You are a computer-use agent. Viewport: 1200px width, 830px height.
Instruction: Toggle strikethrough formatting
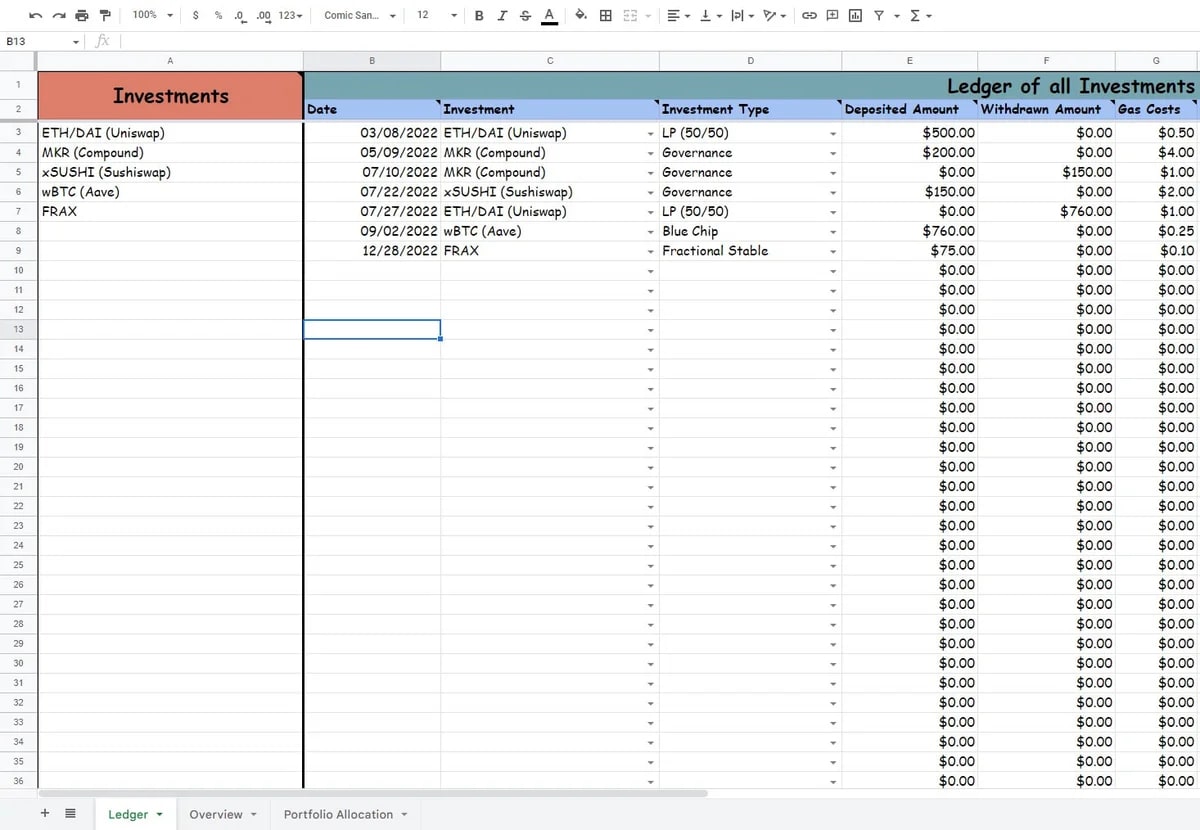[525, 16]
